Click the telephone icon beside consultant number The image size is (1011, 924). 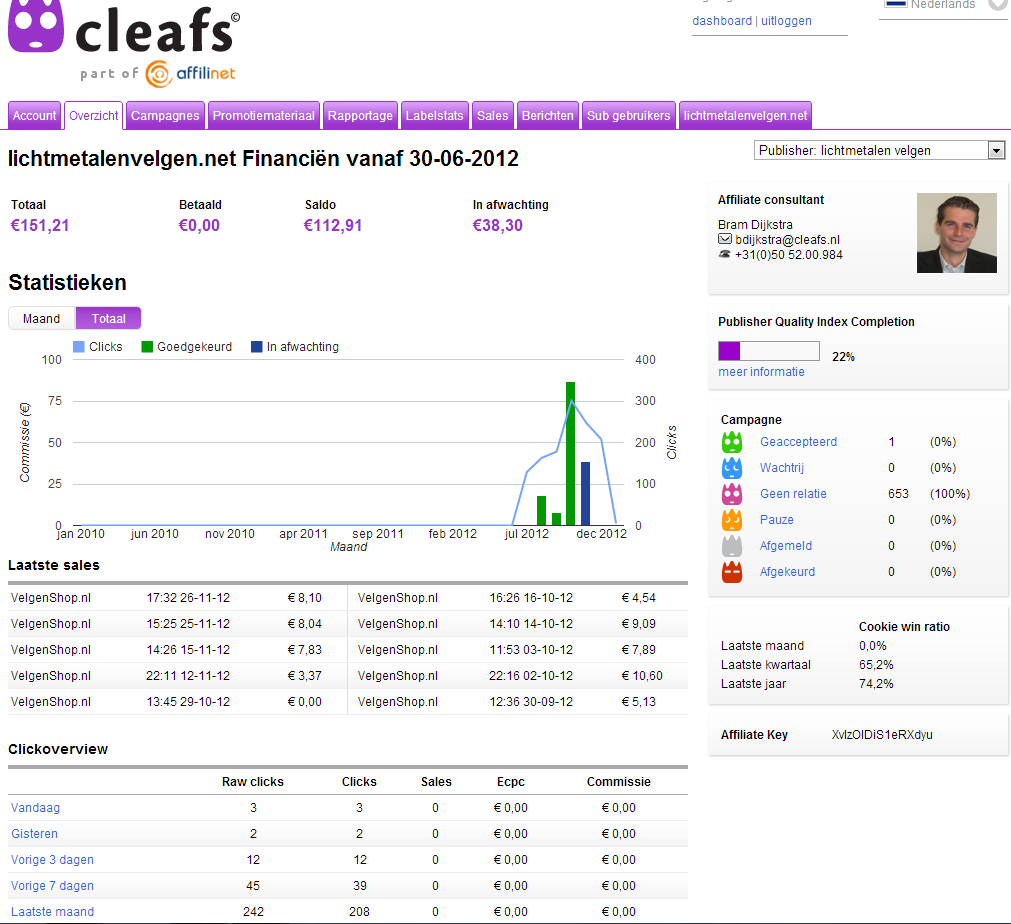point(725,254)
